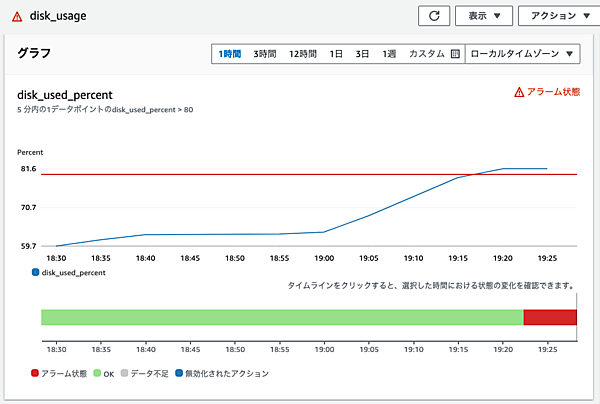600x404 pixels.
Task: Click the green OK legend swatch
Action: point(97,373)
